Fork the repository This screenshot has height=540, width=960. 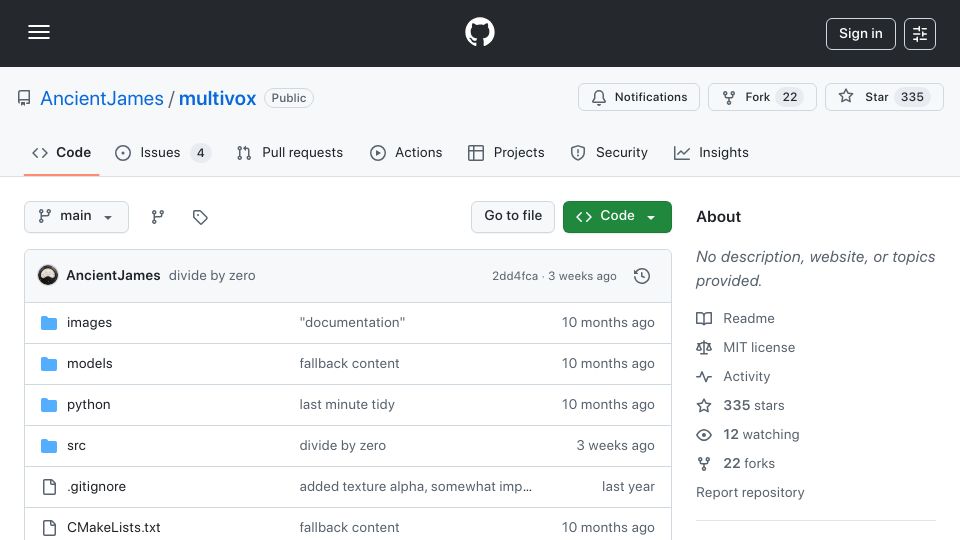tap(762, 97)
